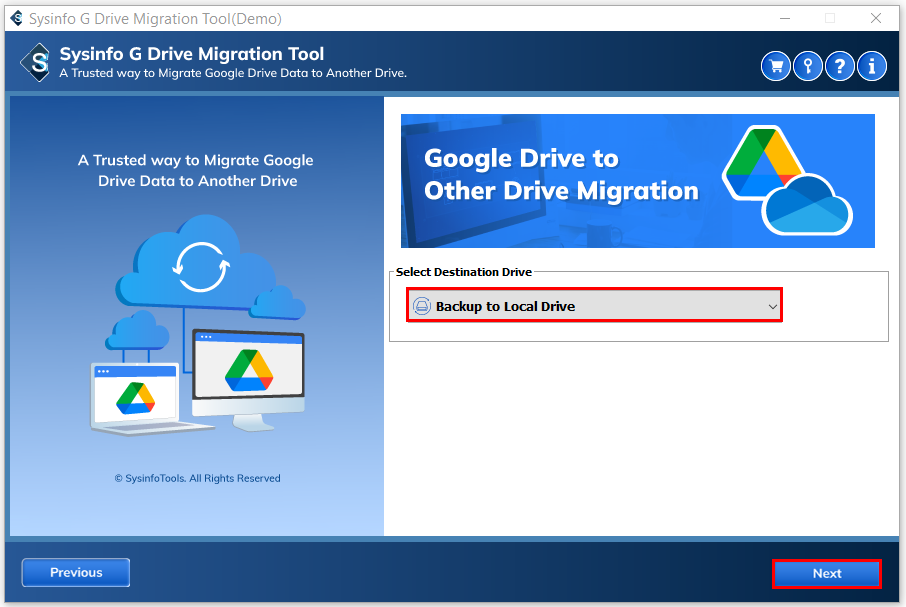Go to the Next step

tap(827, 574)
